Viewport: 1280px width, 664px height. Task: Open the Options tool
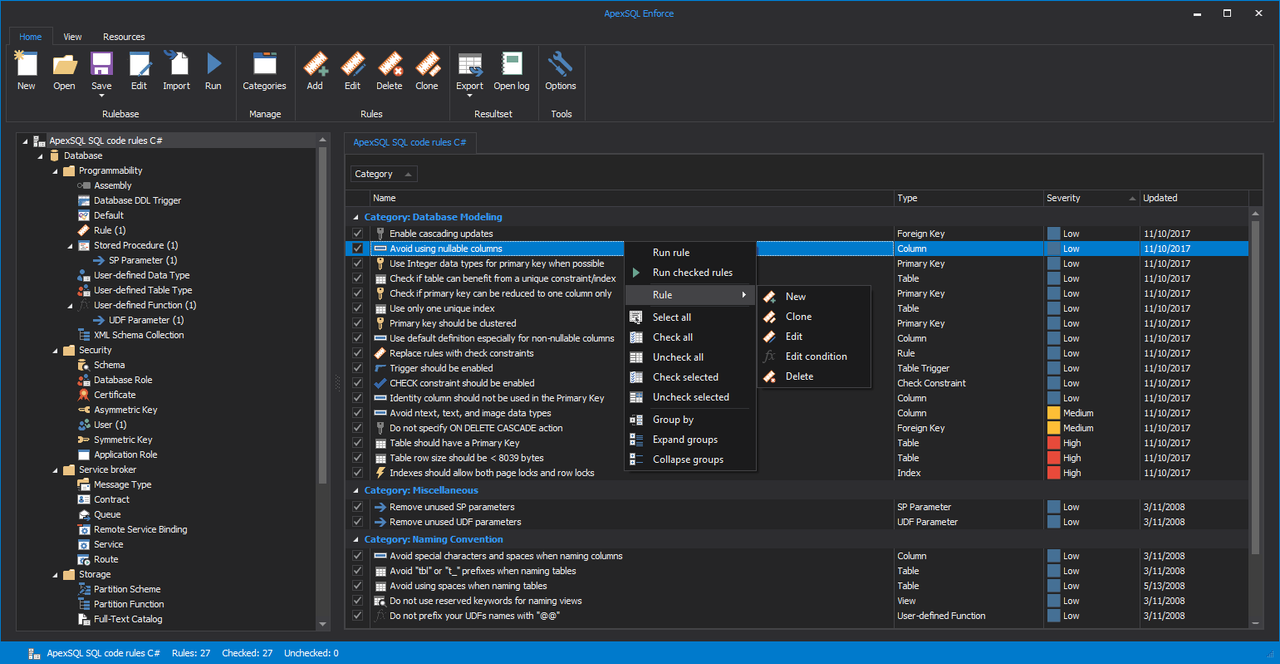coord(560,65)
